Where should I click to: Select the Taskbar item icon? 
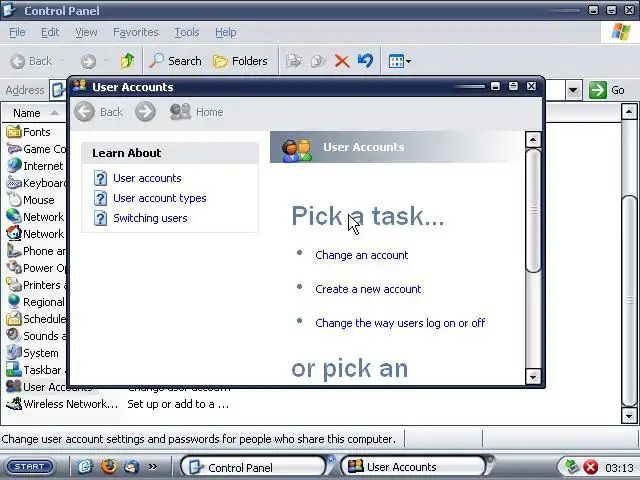(x=14, y=370)
